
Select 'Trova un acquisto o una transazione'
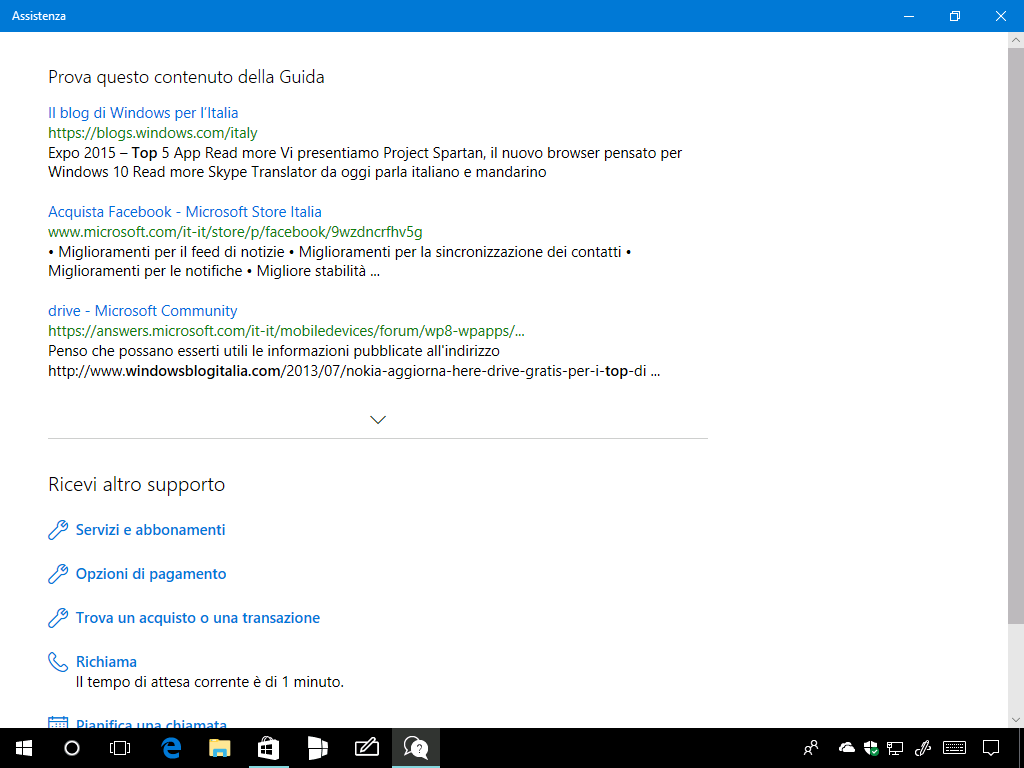coord(198,618)
